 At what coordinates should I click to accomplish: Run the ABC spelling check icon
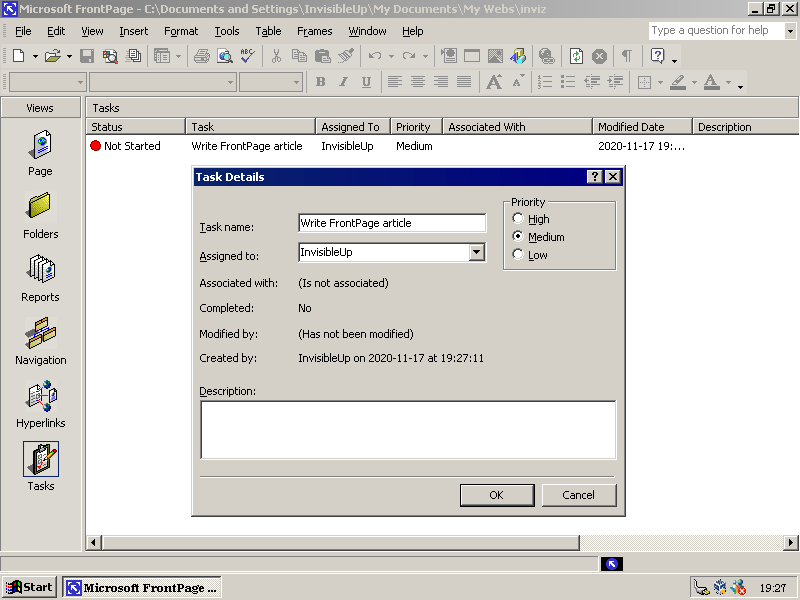[247, 56]
